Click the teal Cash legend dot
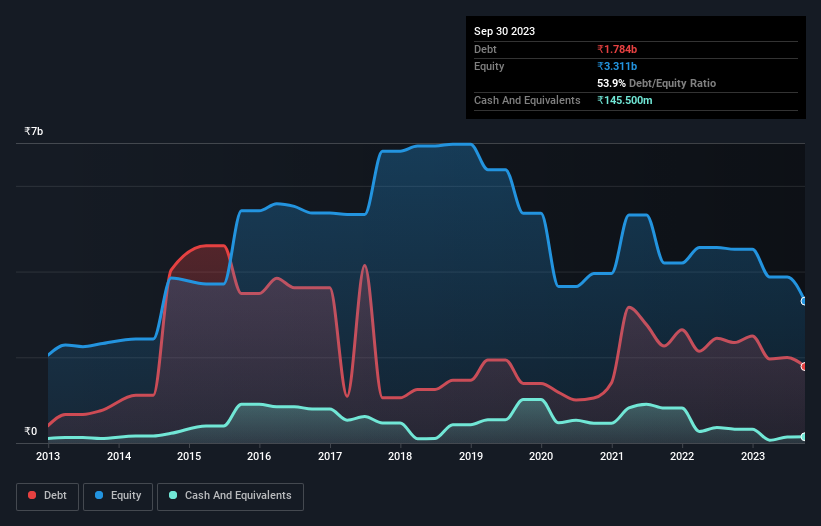This screenshot has width=821, height=526. click(173, 495)
